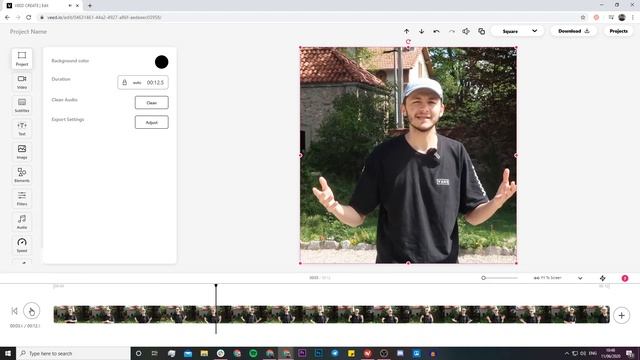Add a new clip with plus button
The width and height of the screenshot is (640, 360).
pyautogui.click(x=621, y=315)
